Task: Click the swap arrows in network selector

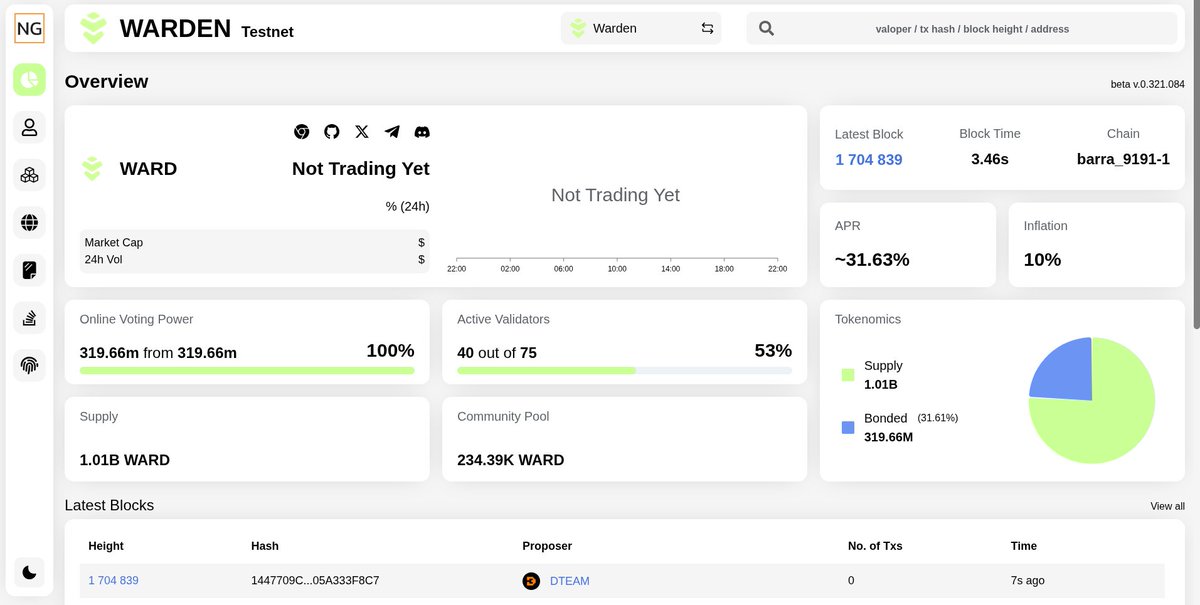Action: 707,28
